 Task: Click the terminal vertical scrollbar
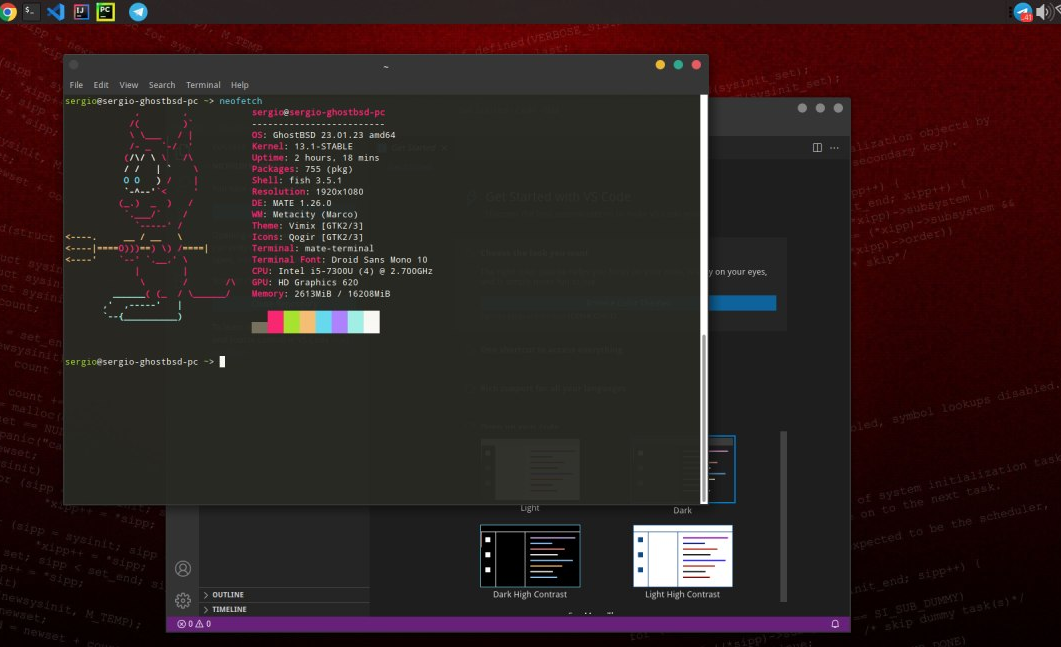tap(704, 418)
